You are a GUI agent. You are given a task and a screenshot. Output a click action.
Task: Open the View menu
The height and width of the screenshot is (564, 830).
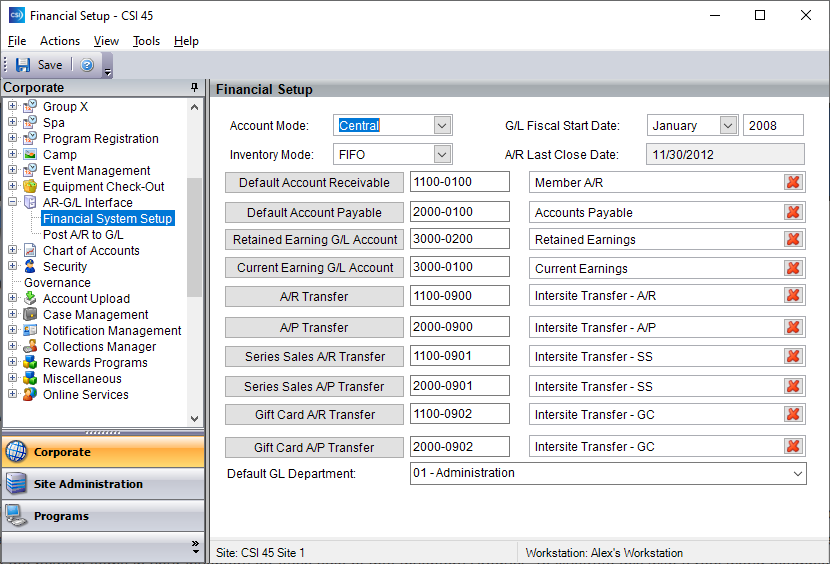click(106, 41)
